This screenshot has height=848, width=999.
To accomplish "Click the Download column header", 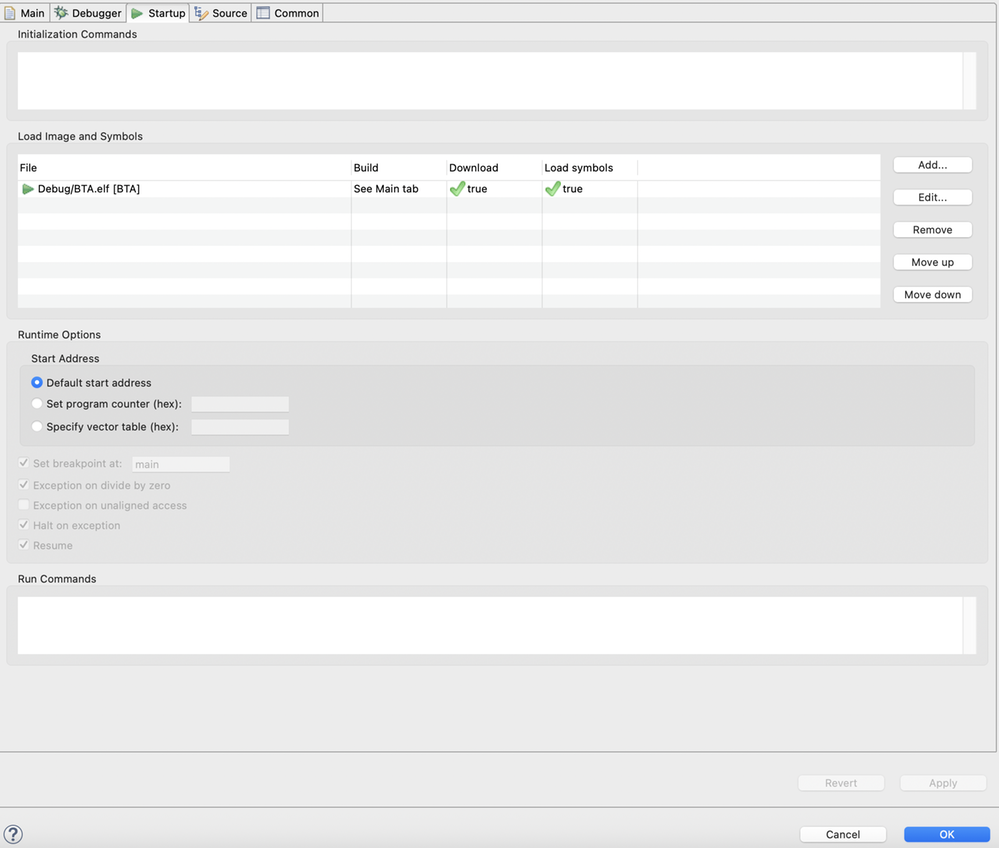I will [494, 168].
